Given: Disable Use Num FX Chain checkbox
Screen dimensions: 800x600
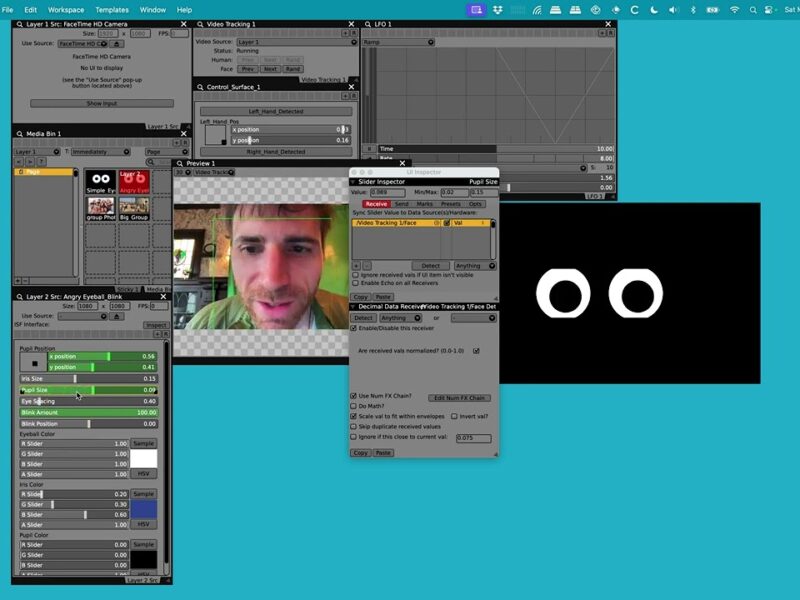Looking at the screenshot, I should 354,397.
